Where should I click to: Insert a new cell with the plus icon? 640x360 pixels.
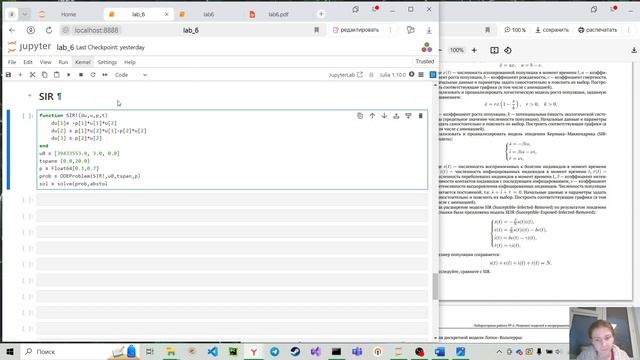[x=20, y=75]
